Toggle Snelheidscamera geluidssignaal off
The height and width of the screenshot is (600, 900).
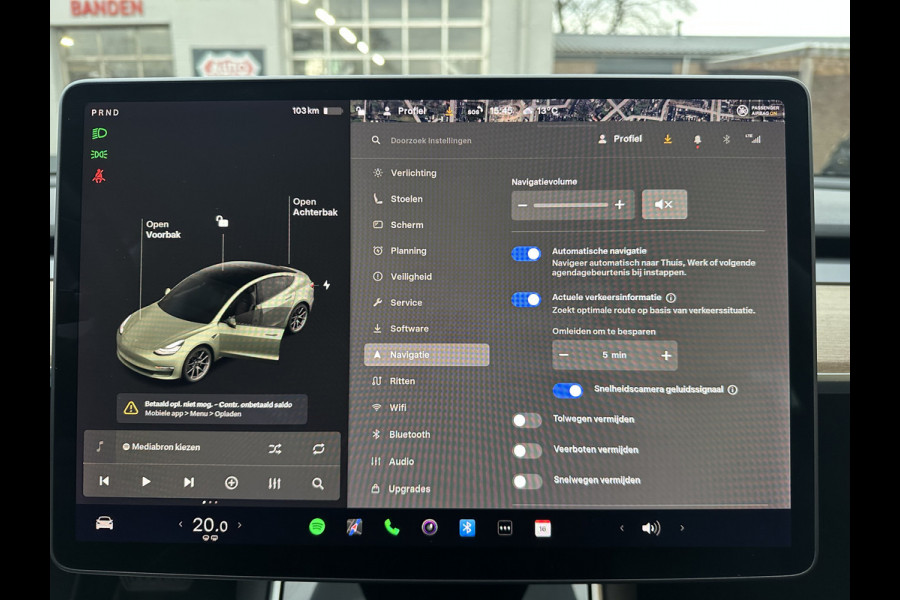pyautogui.click(x=567, y=390)
